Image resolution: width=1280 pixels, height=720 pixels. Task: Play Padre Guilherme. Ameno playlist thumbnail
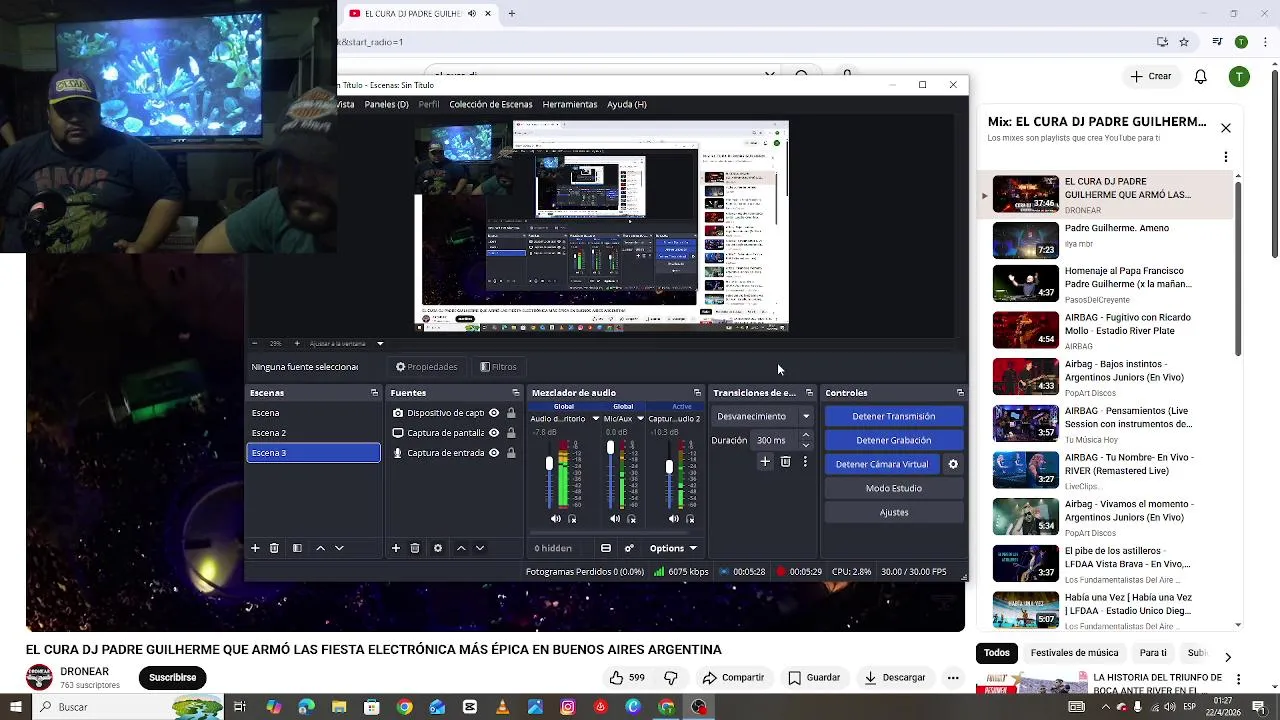(x=1025, y=240)
